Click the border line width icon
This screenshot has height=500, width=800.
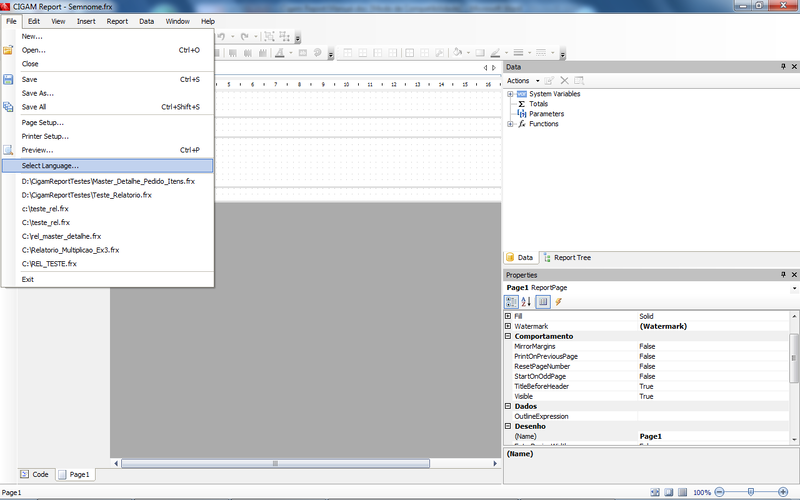pyautogui.click(x=518, y=53)
